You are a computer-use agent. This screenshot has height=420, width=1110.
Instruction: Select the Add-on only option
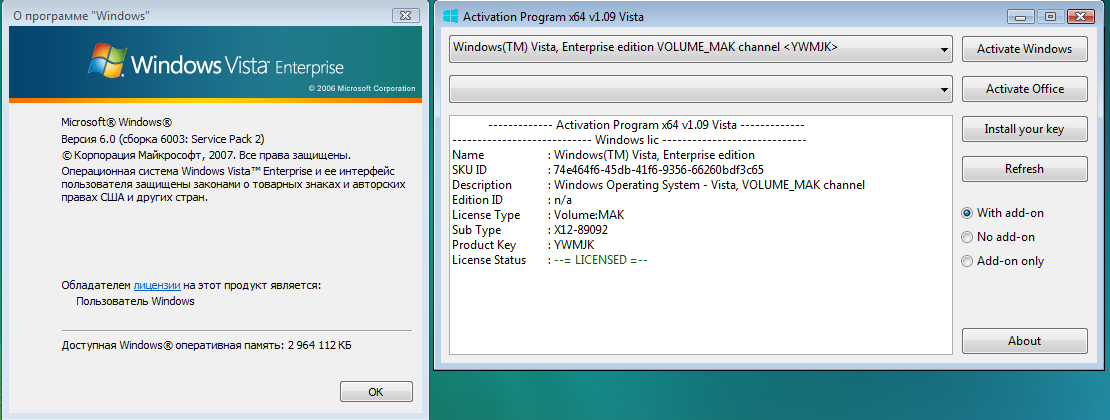coord(1002,261)
